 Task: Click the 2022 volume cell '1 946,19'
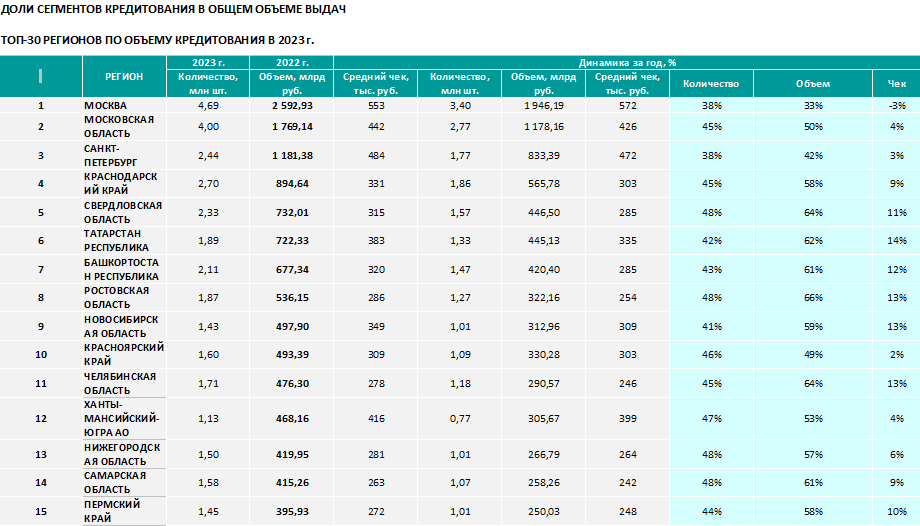(544, 106)
